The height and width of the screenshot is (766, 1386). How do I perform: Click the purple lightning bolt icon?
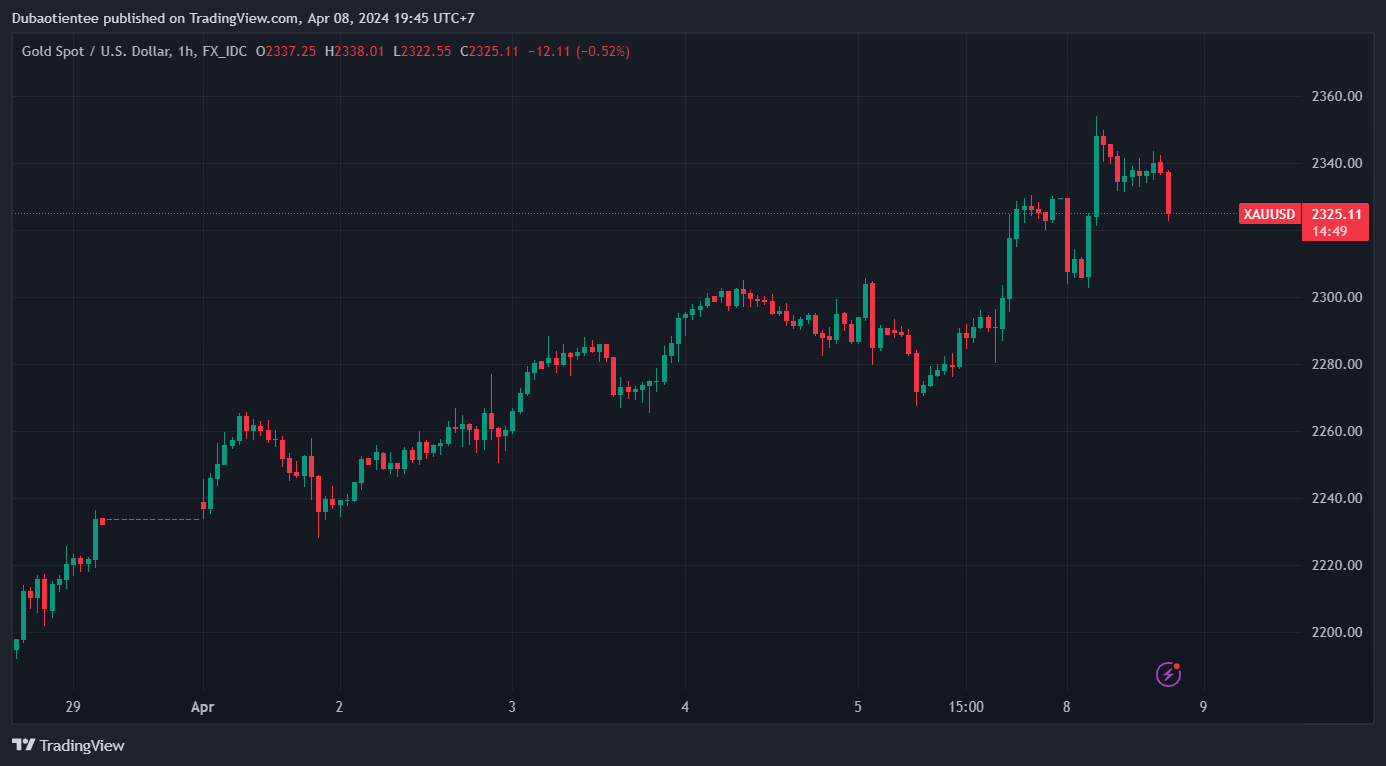coord(1168,674)
